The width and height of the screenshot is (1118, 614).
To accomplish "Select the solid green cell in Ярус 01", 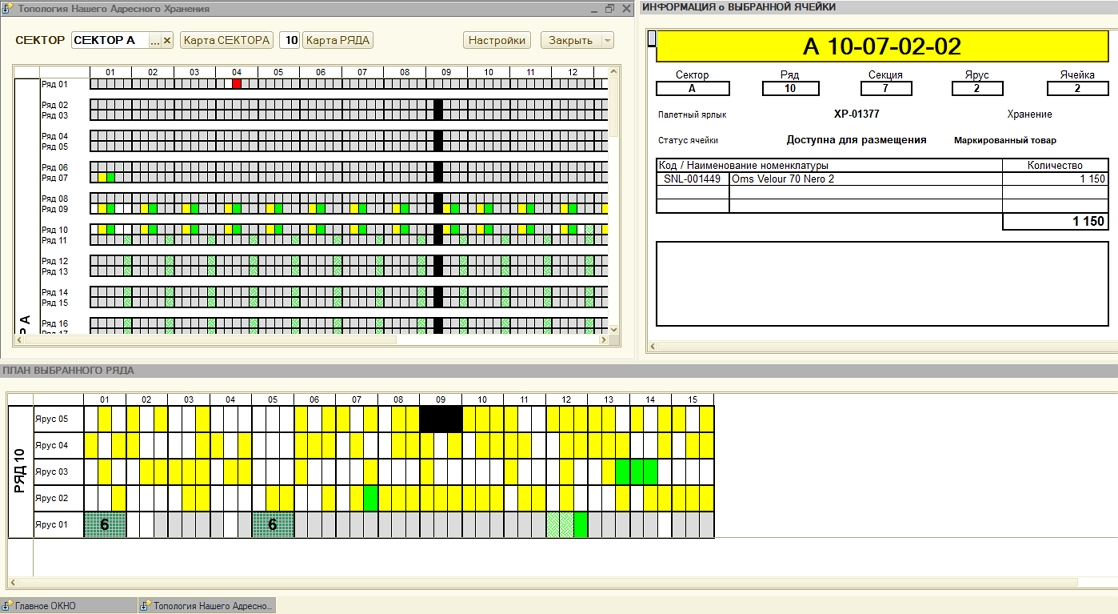I will pyautogui.click(x=580, y=524).
